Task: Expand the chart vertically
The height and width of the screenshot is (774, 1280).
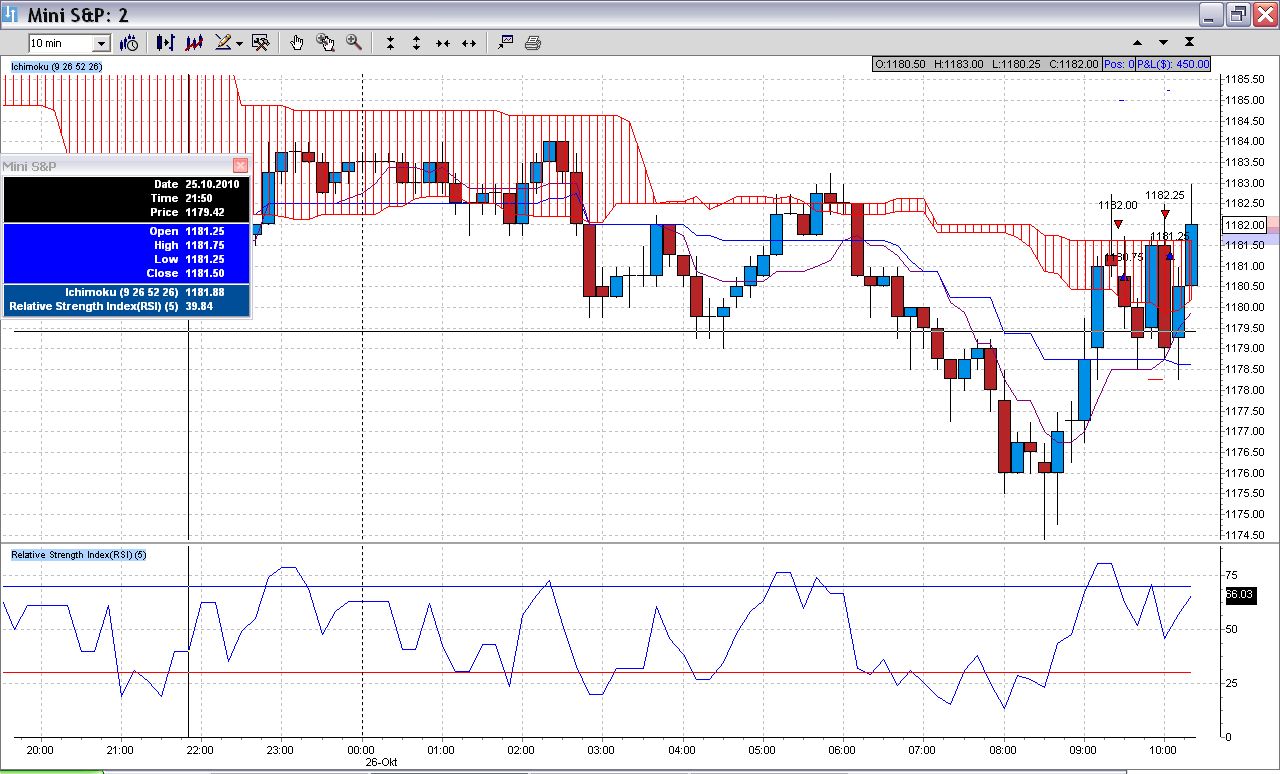Action: [416, 43]
